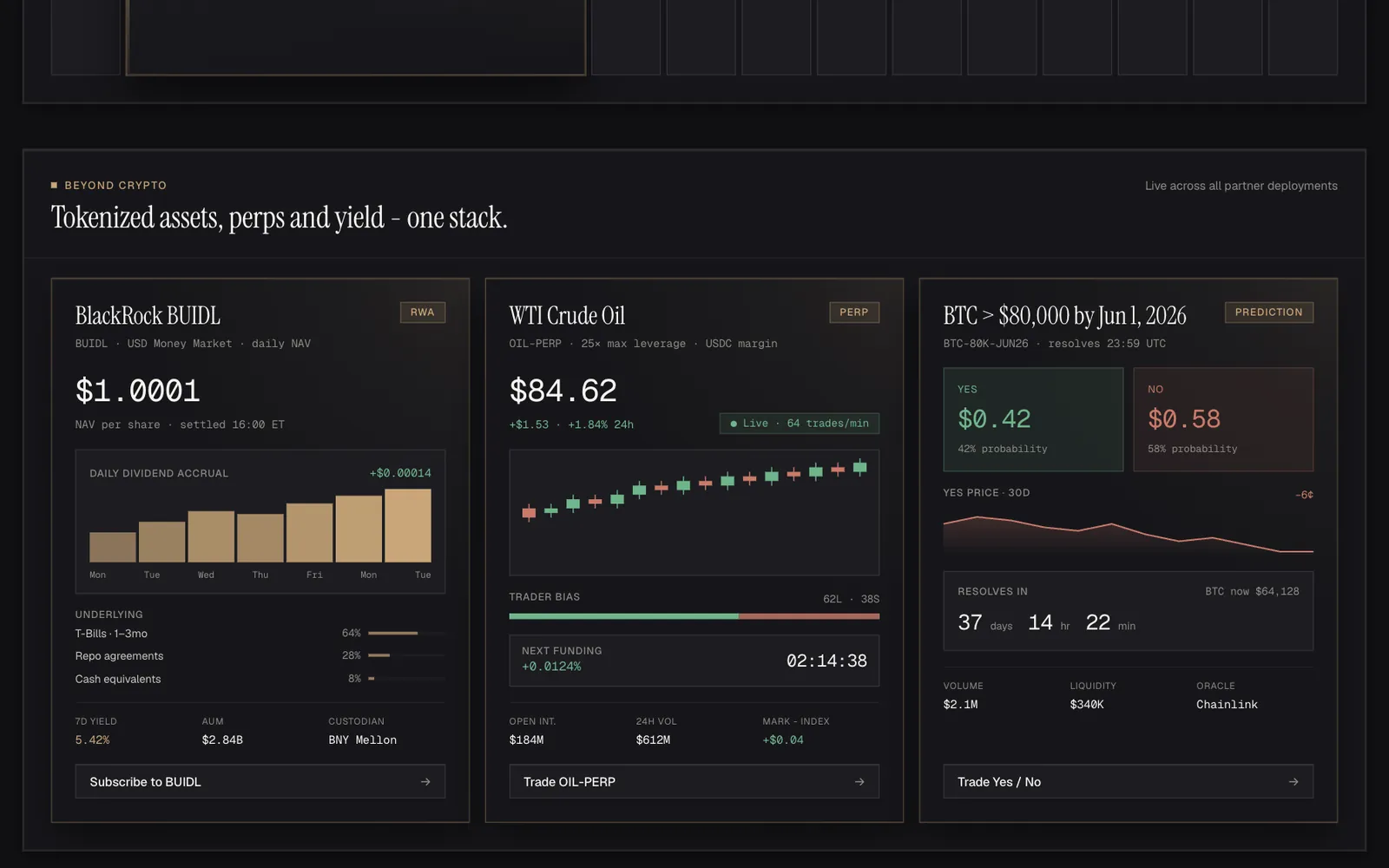
Task: Click the BTC > $80,000 by Jun 1, 2026 title
Action: coord(1065,315)
